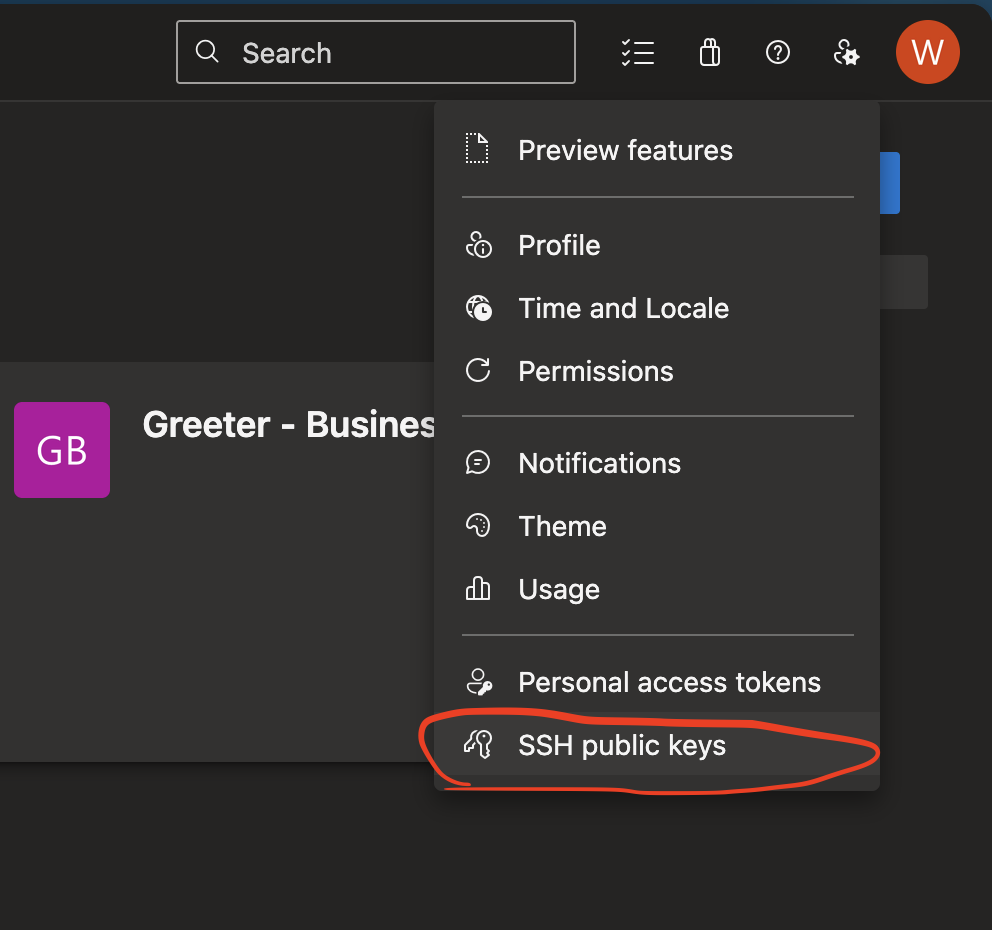Click the work items checklist icon
The image size is (992, 930).
[638, 52]
